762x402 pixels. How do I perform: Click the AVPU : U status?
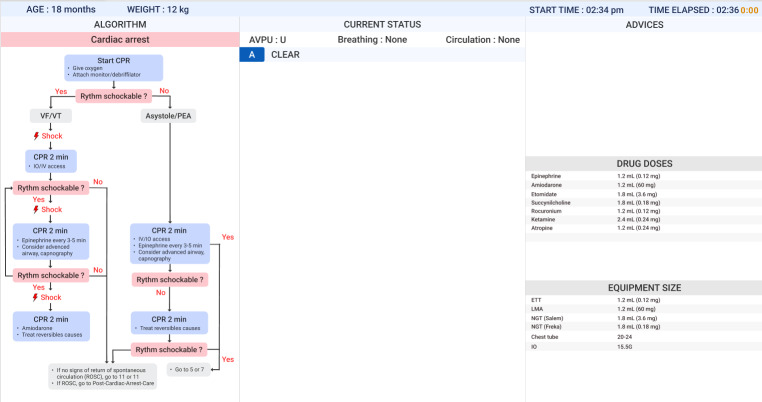267,40
